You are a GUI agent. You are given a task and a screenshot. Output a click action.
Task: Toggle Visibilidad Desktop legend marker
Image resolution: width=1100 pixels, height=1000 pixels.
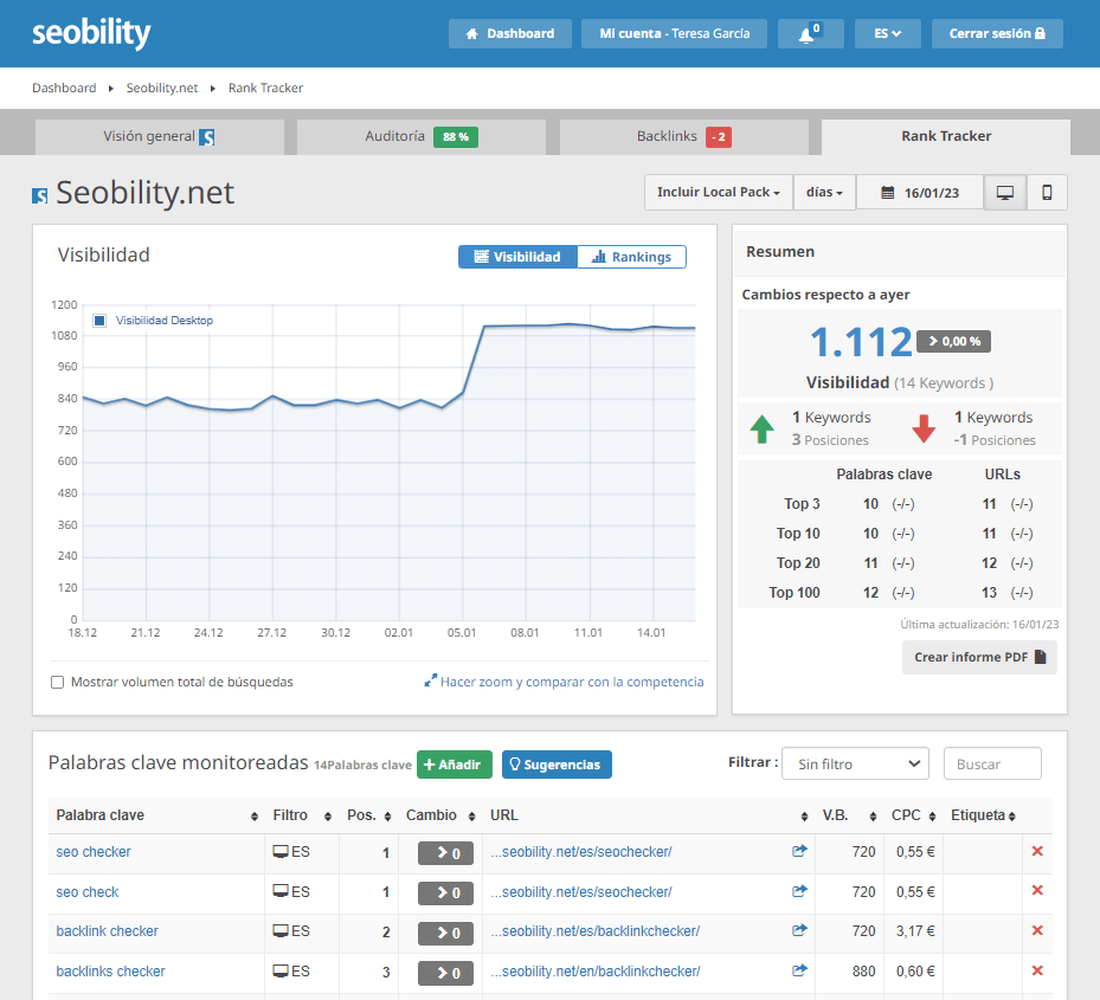[100, 321]
